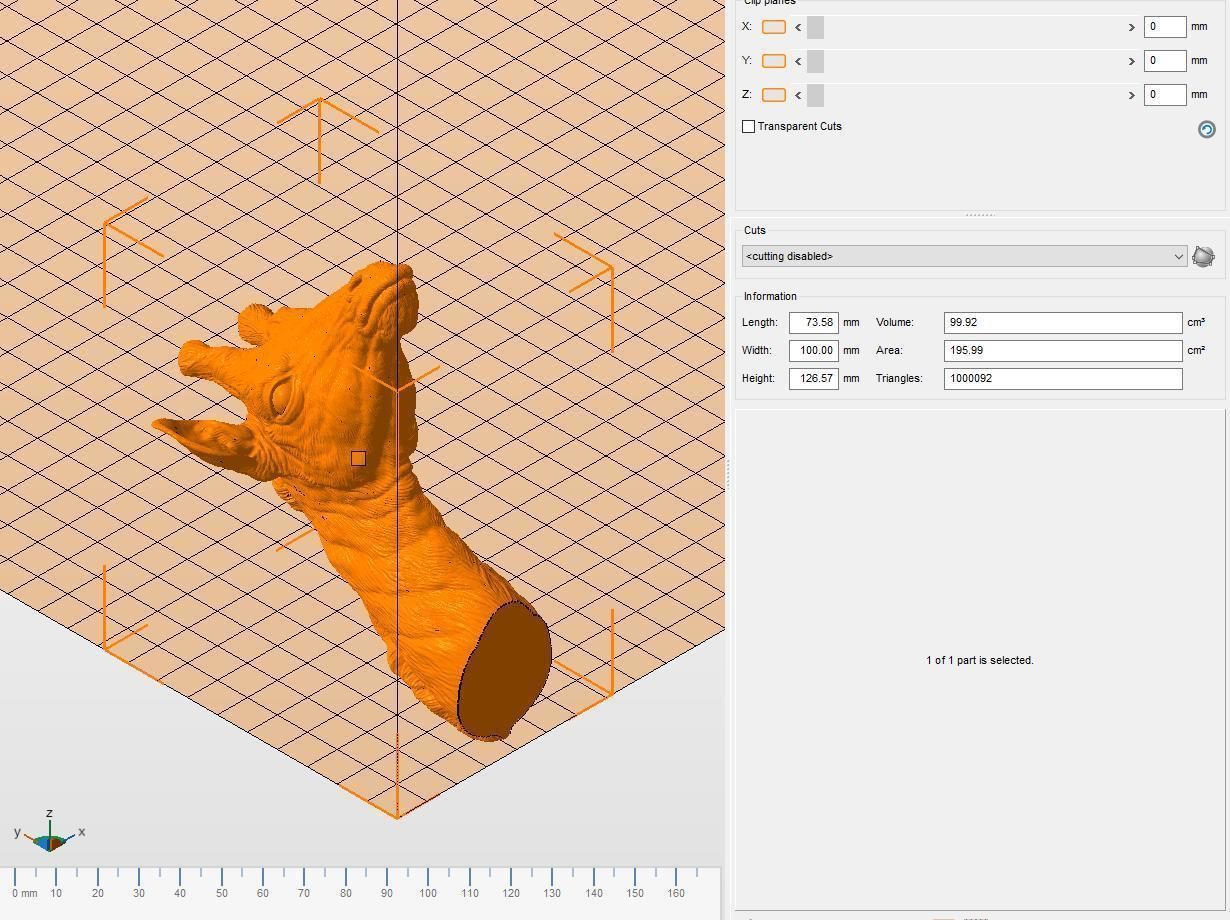Click the reset clip planes icon

tap(1206, 129)
